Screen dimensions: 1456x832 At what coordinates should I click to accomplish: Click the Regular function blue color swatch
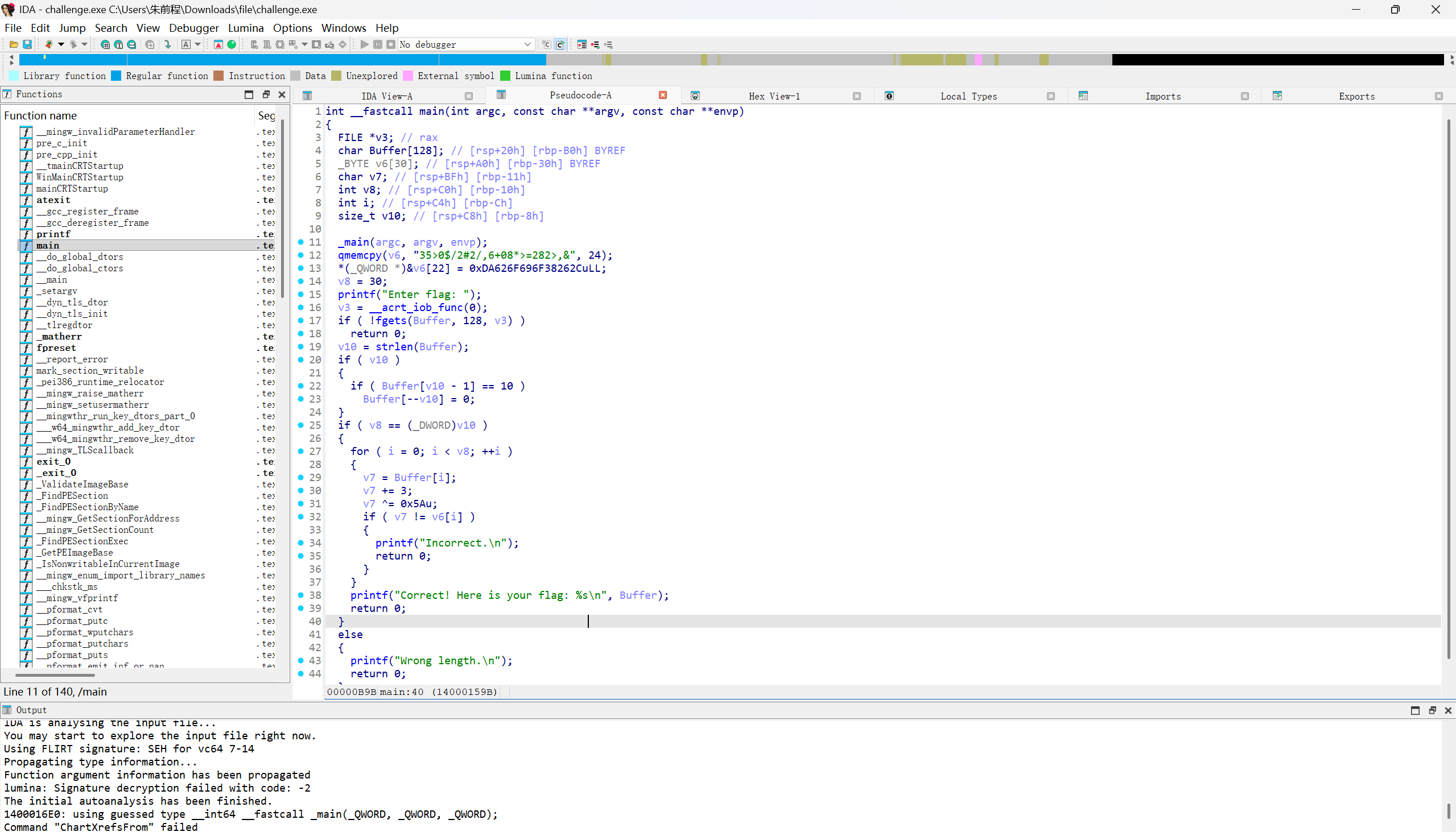tap(116, 76)
